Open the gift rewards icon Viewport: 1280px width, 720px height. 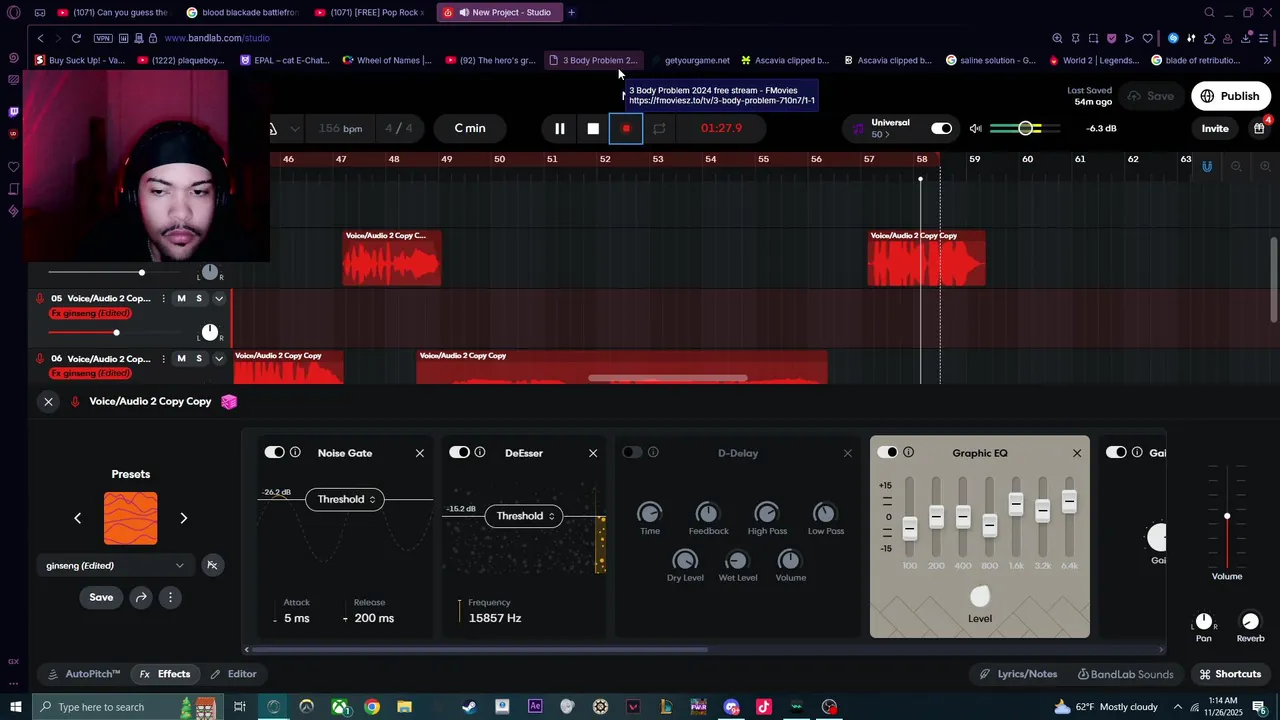click(x=1260, y=128)
